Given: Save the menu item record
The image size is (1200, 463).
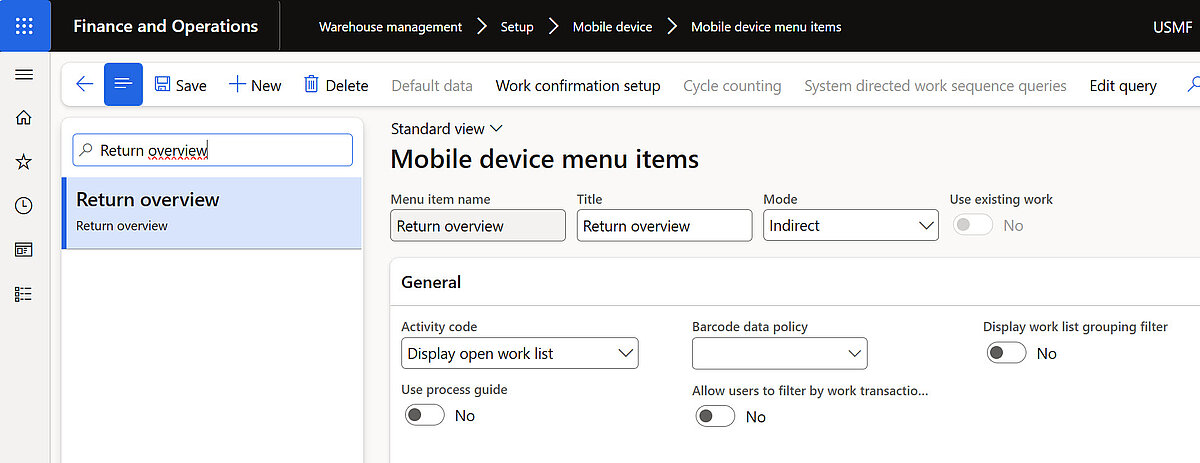Looking at the screenshot, I should (181, 85).
